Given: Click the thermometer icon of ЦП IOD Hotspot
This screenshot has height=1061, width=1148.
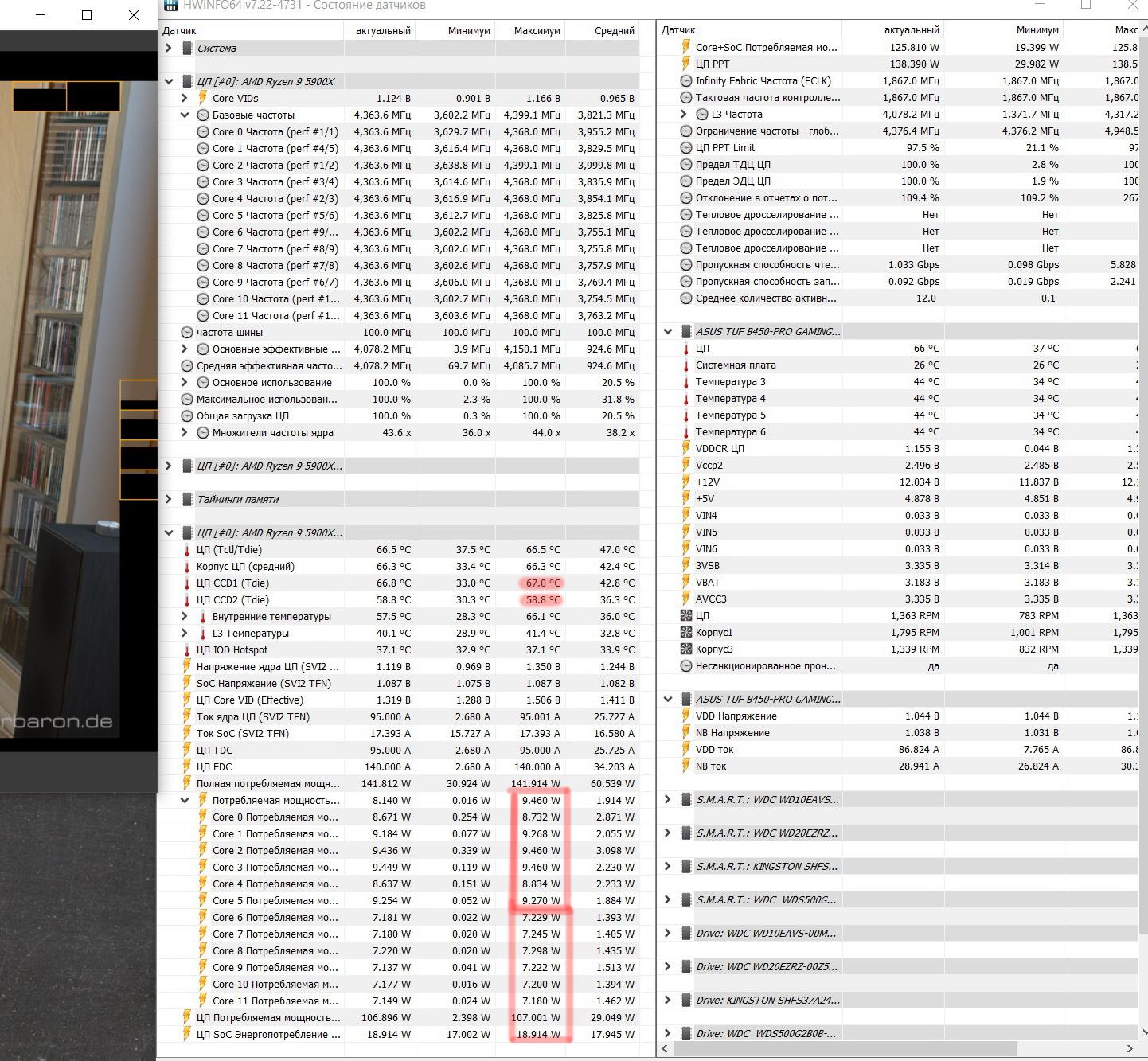Looking at the screenshot, I should point(187,649).
